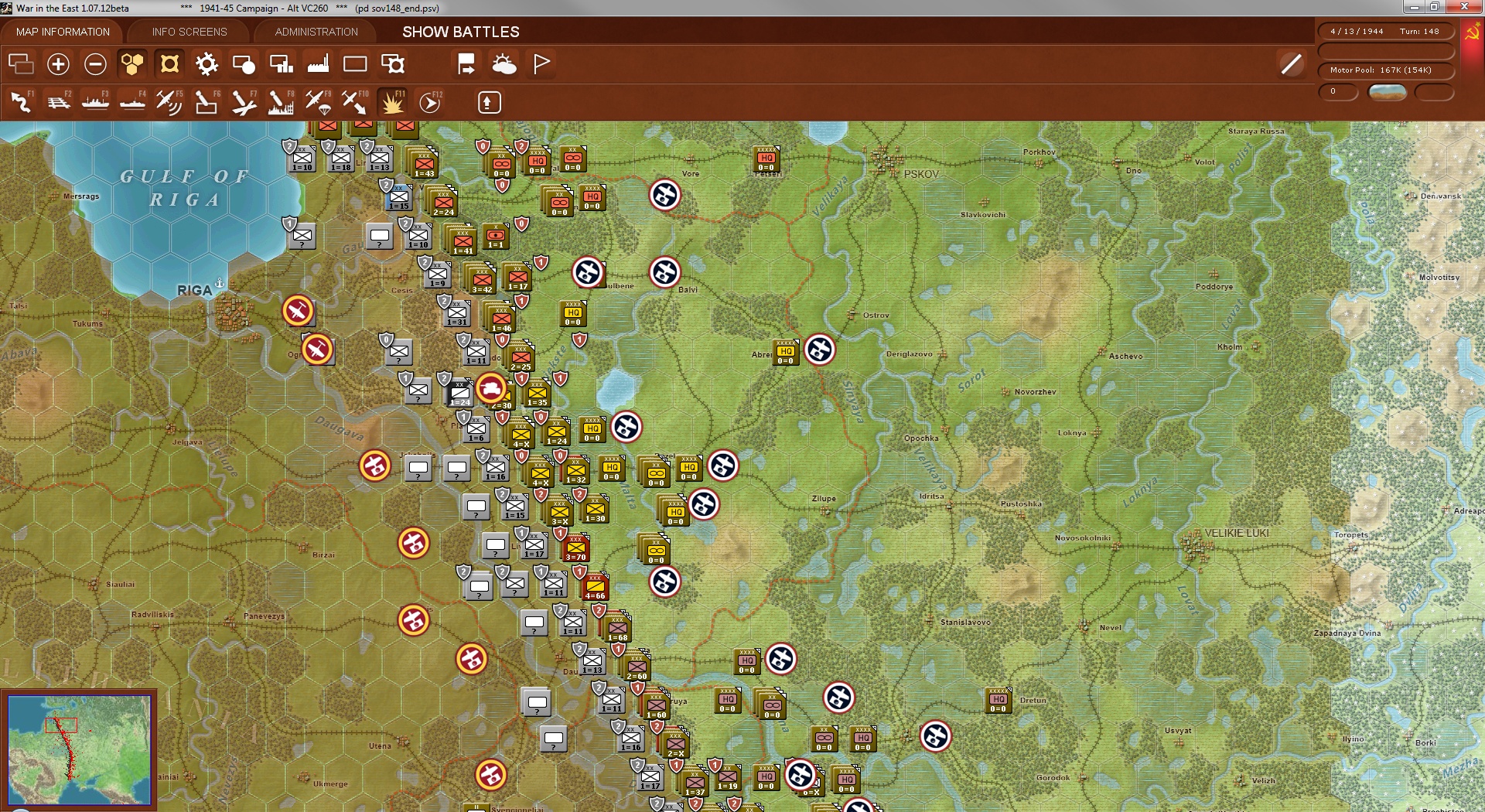
Task: Select the Soviet unit labeled 1=68
Action: point(617,628)
